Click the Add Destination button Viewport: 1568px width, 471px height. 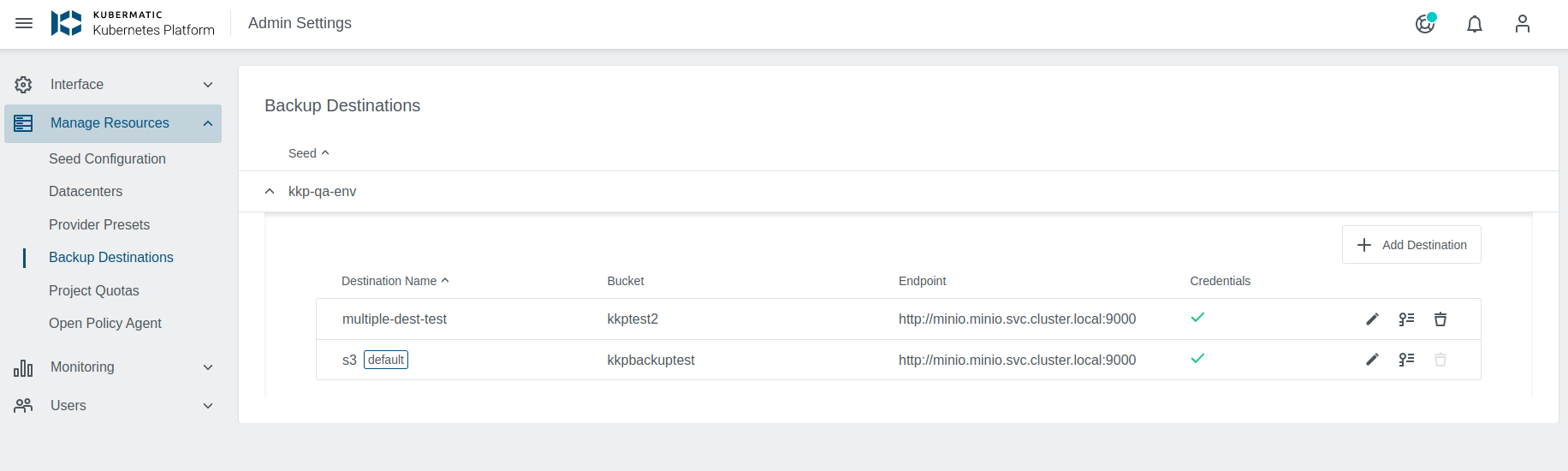click(x=1411, y=245)
